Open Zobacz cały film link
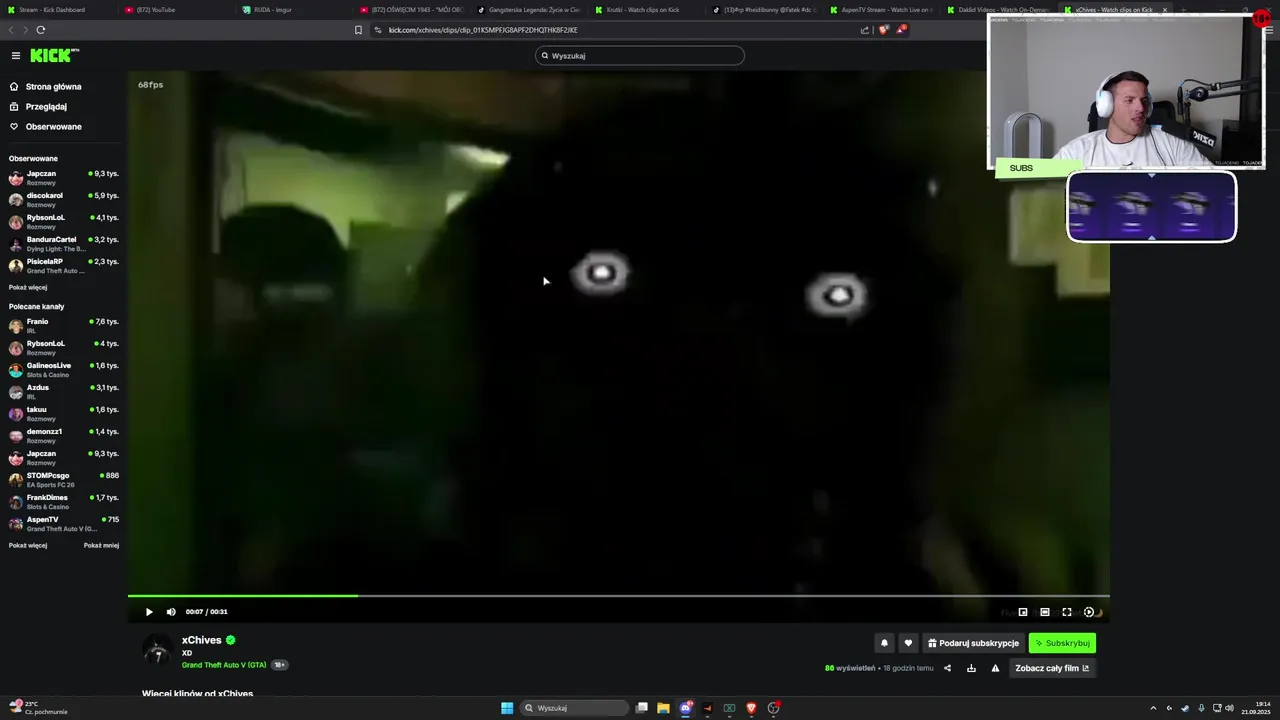This screenshot has height=720, width=1280. point(1052,668)
